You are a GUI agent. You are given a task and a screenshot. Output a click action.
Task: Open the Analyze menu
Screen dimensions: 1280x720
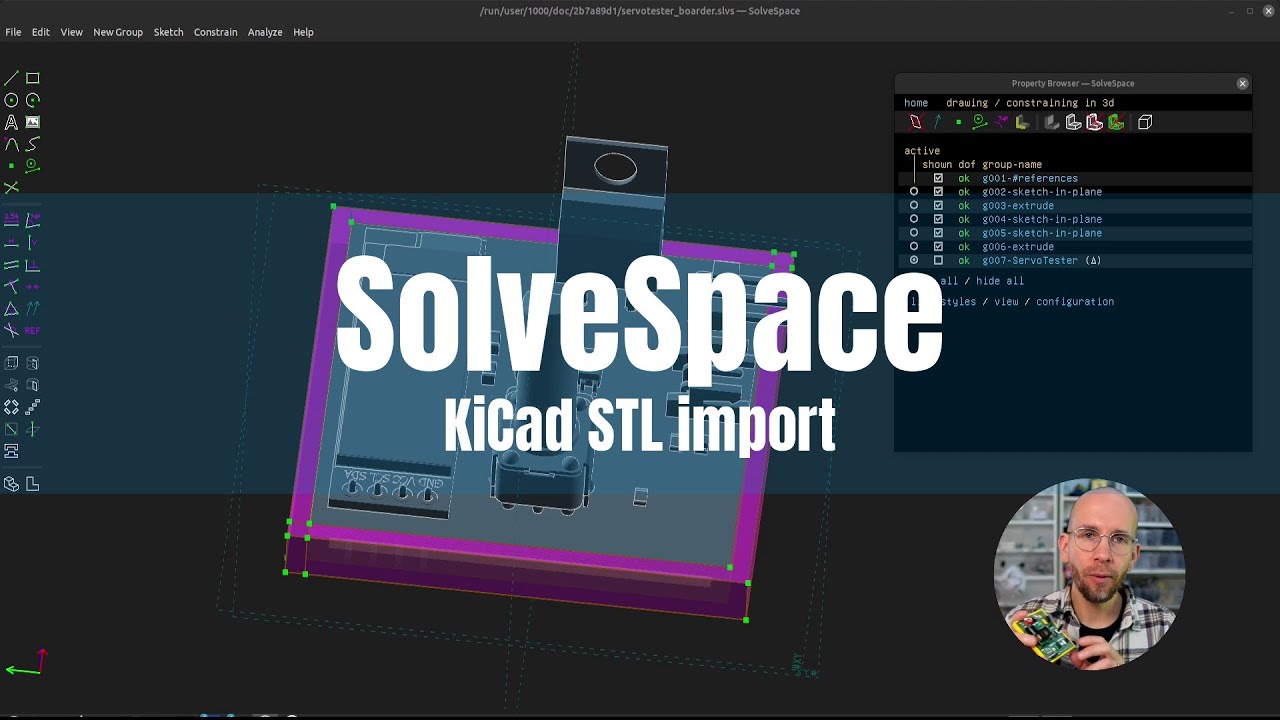[x=265, y=32]
